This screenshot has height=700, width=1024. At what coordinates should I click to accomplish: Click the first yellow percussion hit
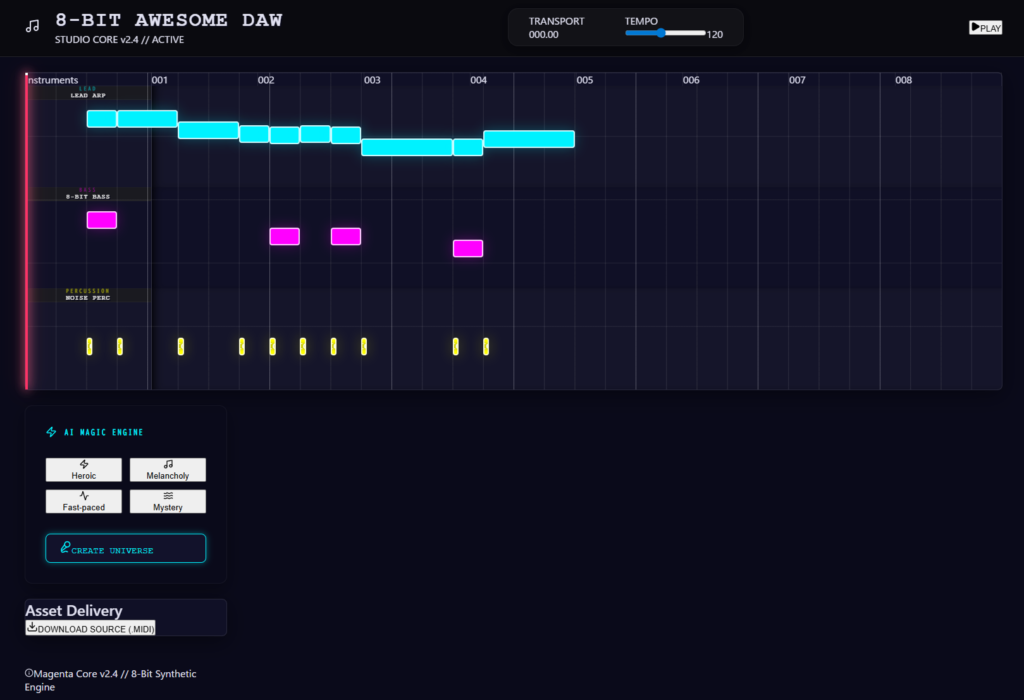tap(89, 346)
